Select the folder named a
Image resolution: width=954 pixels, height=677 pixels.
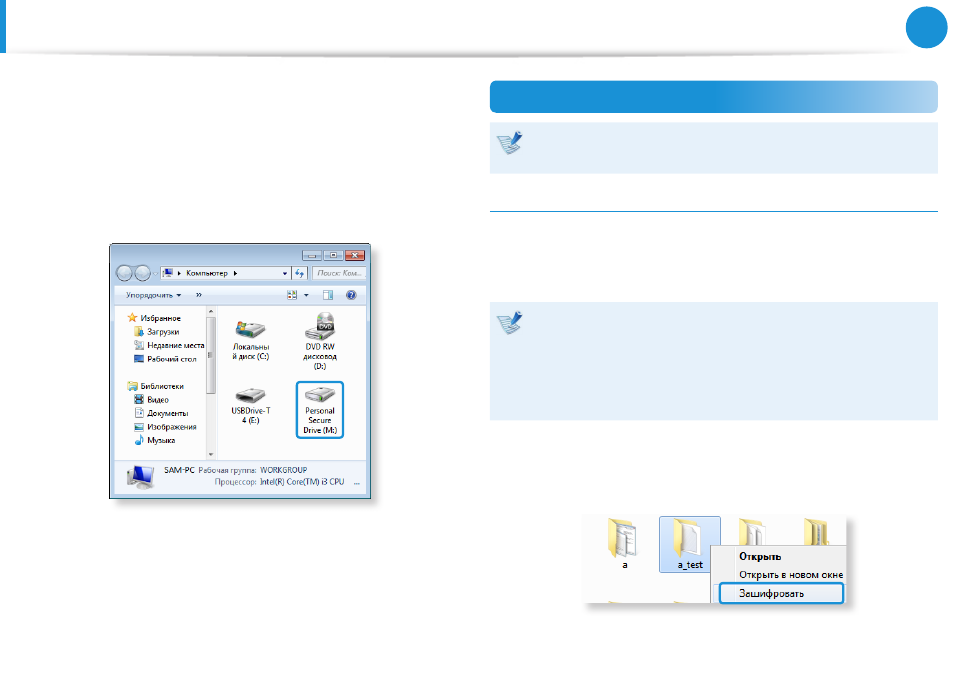tap(623, 544)
